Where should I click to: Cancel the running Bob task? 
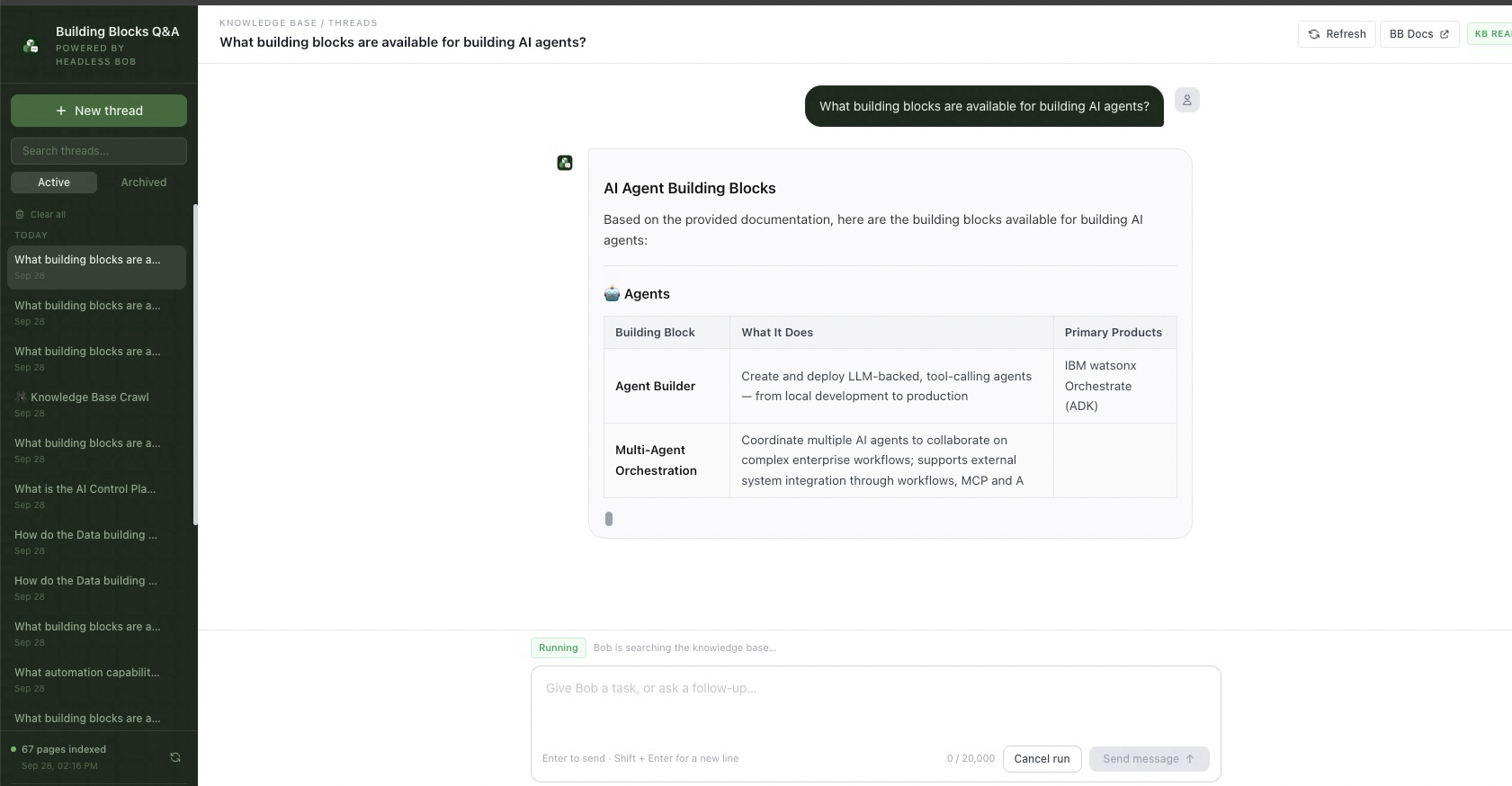point(1042,759)
